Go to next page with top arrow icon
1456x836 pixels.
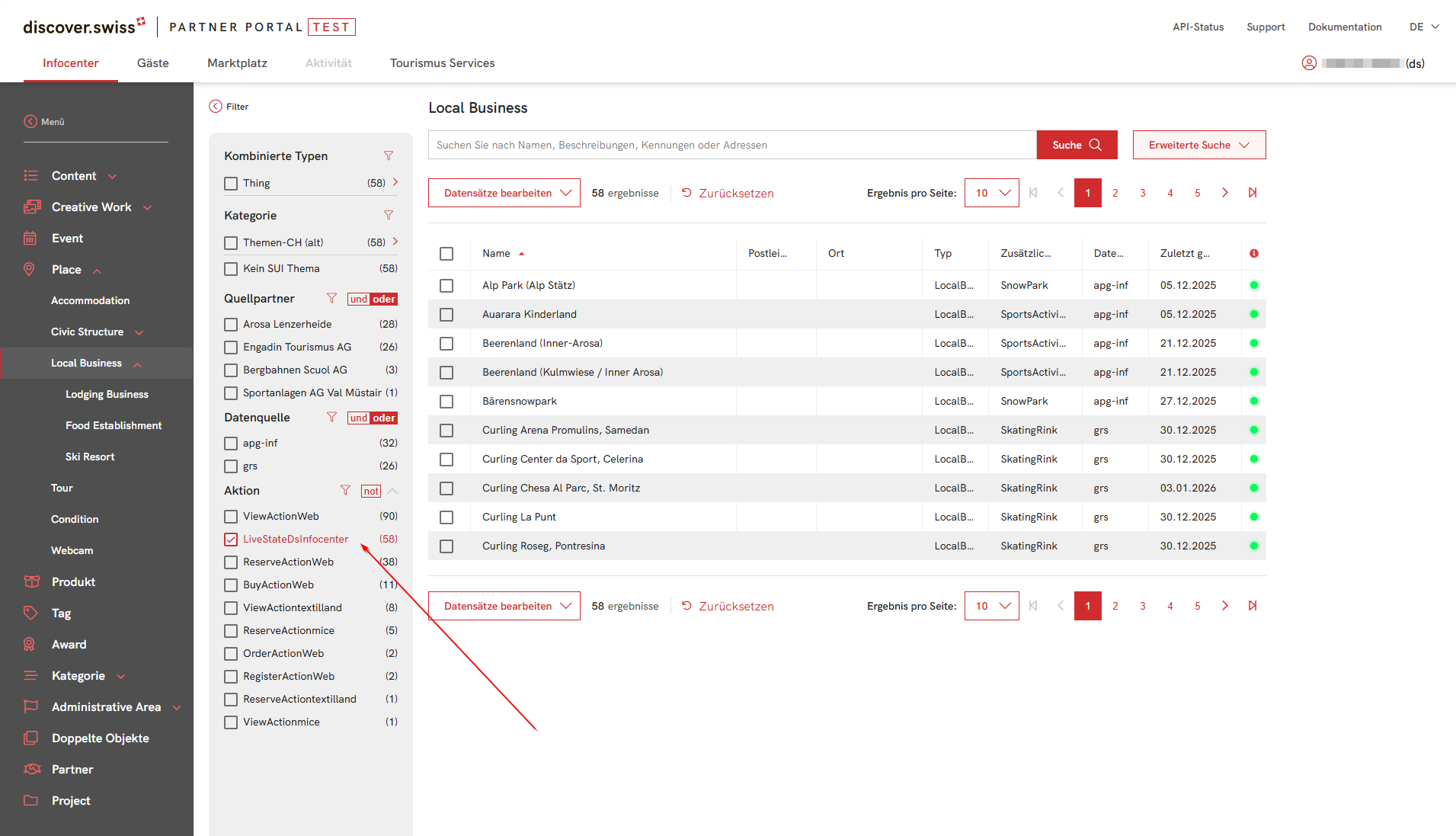1225,193
